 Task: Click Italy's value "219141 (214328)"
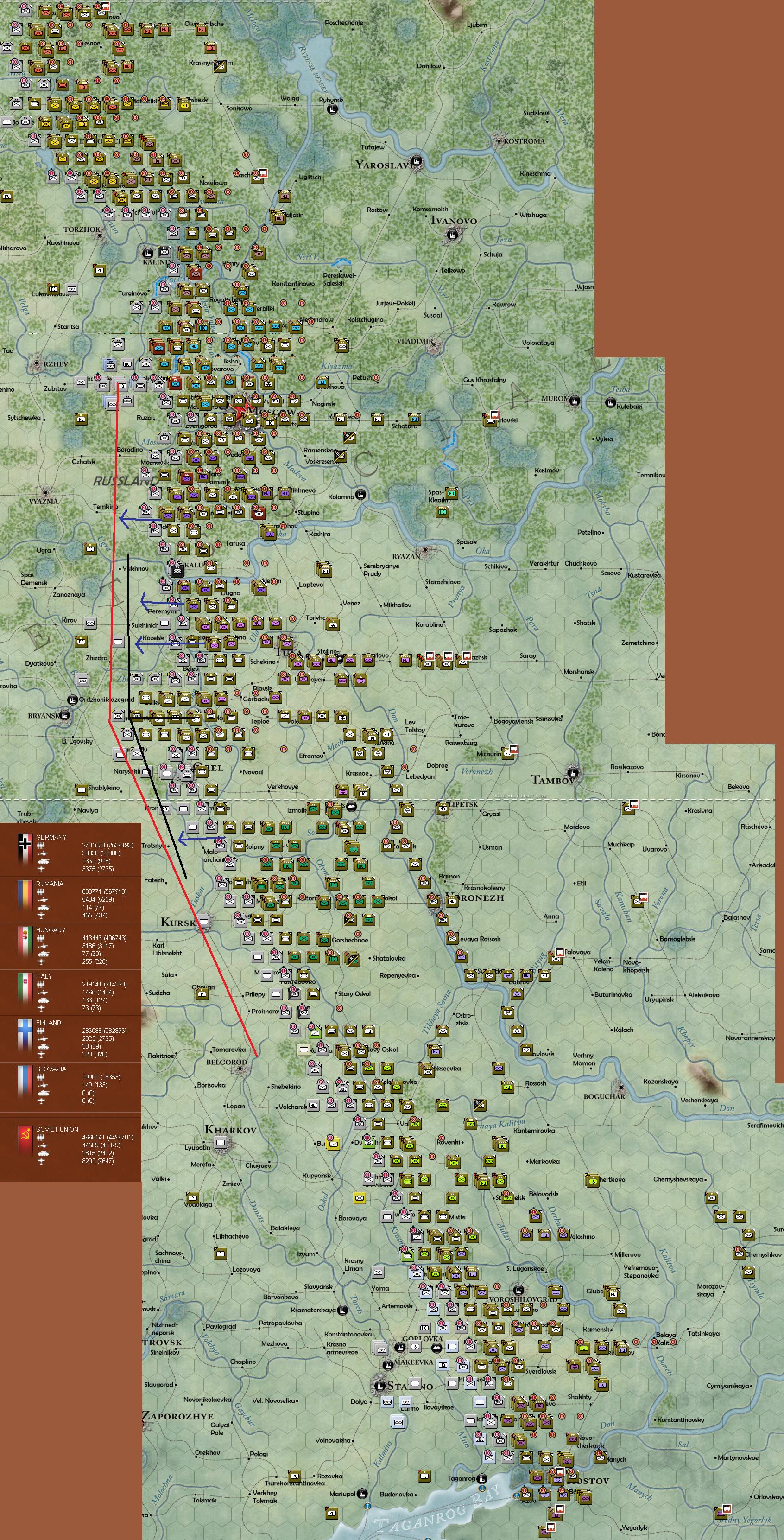coord(105,984)
